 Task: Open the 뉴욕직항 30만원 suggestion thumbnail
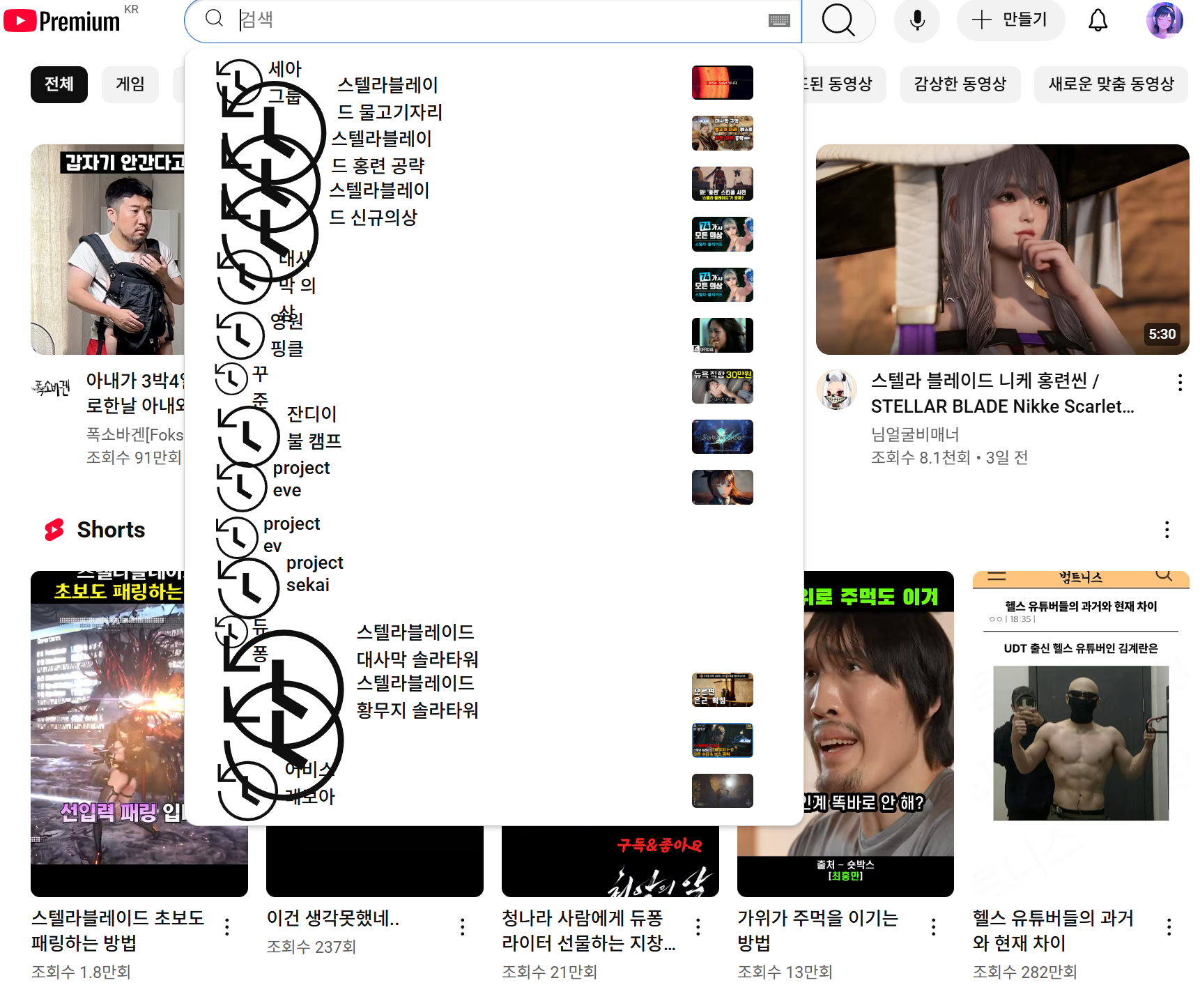(x=722, y=386)
